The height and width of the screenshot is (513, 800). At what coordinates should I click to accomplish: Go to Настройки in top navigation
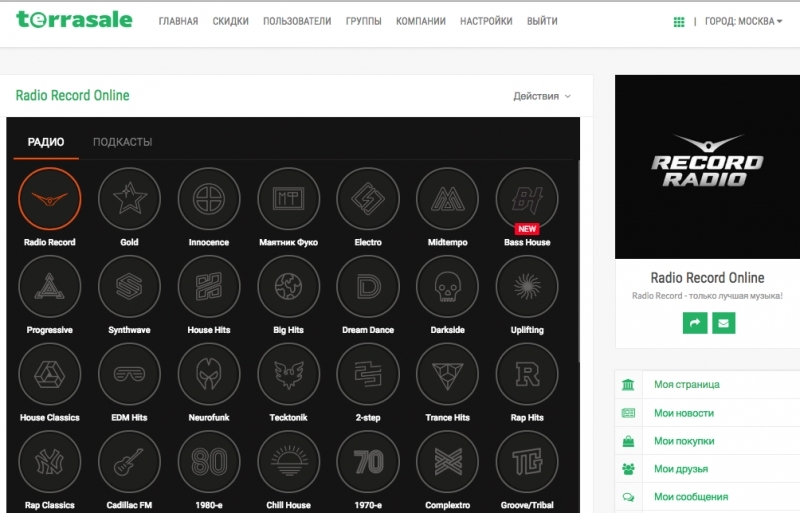pyautogui.click(x=486, y=21)
